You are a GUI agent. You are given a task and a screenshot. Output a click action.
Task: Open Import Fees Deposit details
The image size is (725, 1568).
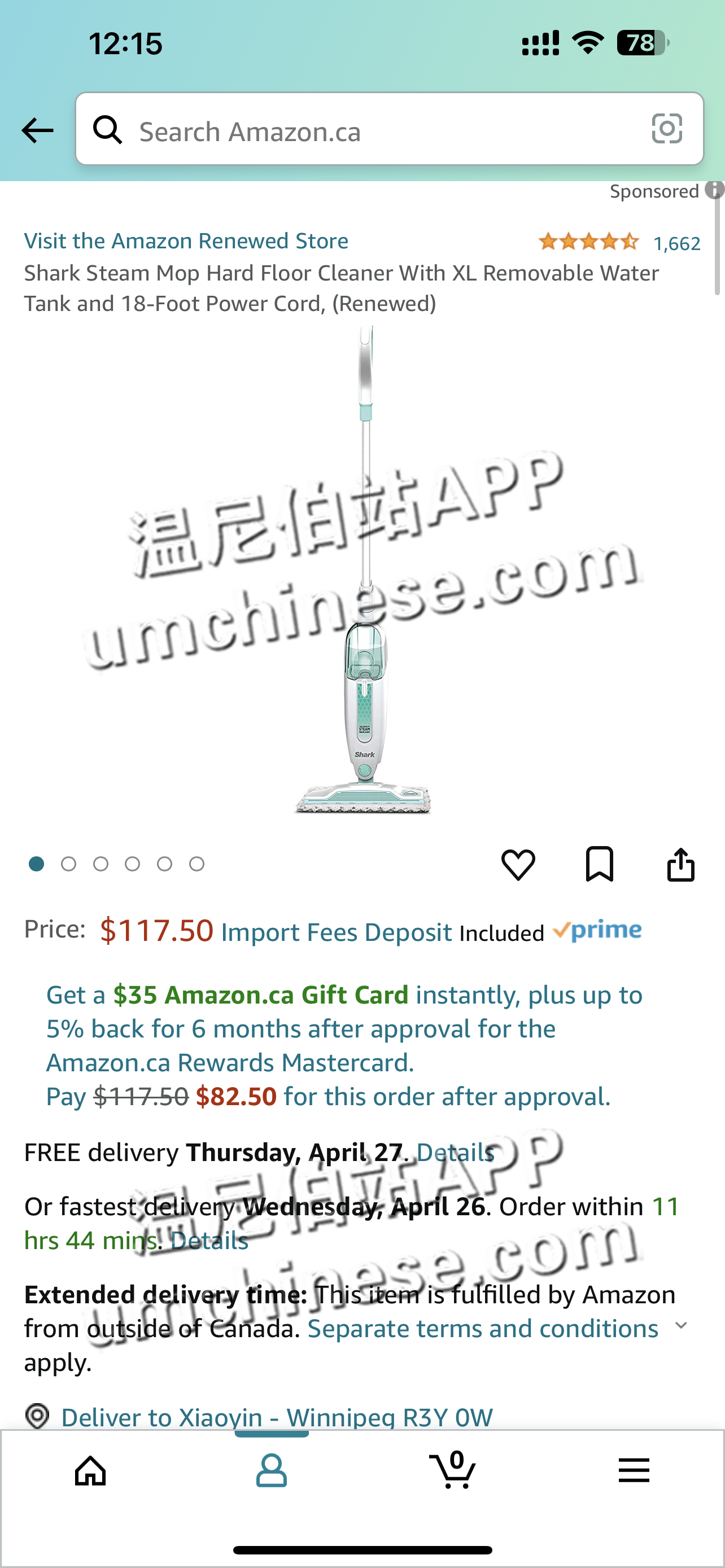click(x=336, y=932)
